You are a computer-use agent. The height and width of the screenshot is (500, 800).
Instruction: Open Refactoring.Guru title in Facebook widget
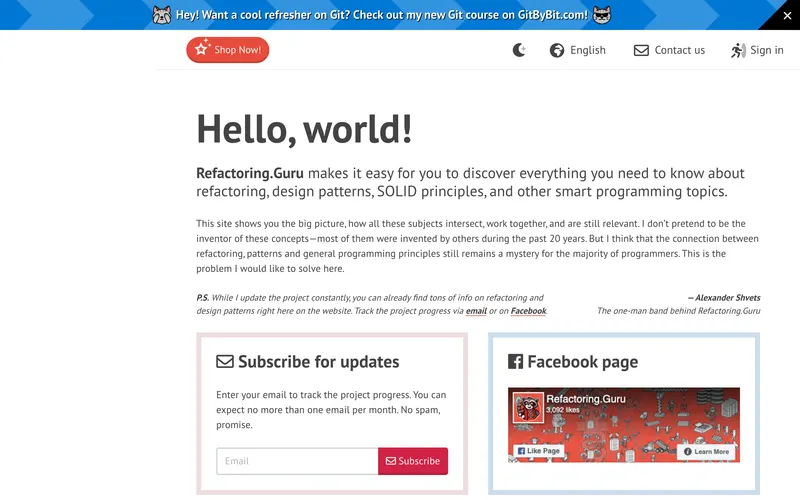(586, 399)
